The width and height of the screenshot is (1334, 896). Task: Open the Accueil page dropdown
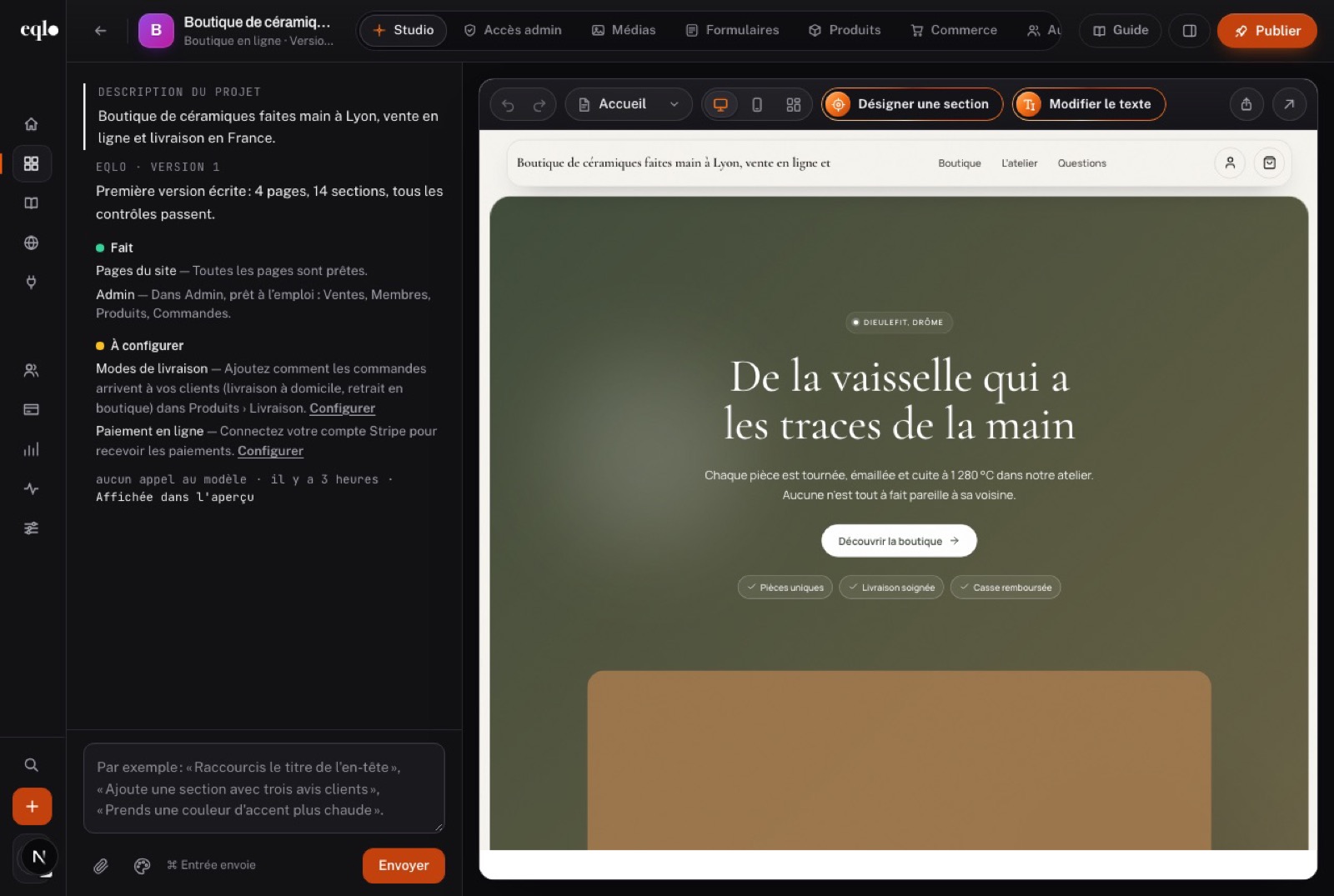click(x=629, y=104)
